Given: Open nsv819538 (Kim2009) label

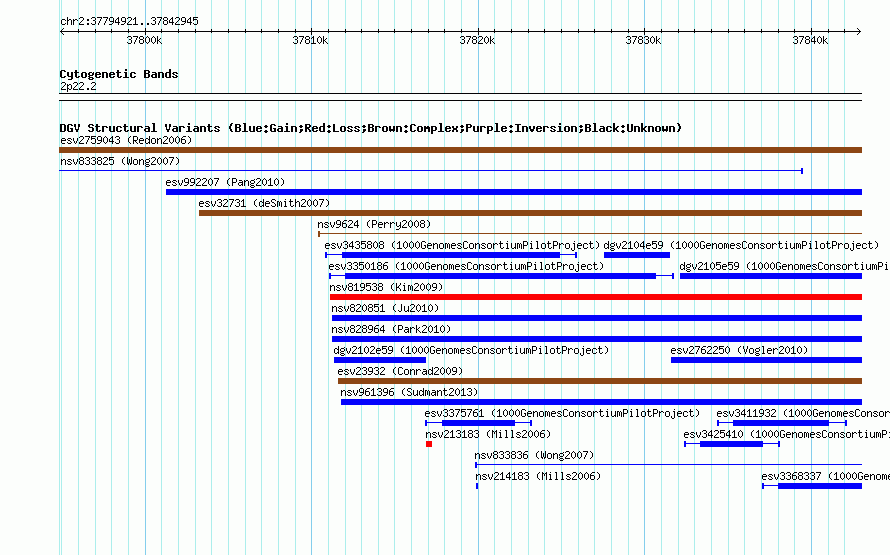Looking at the screenshot, I should coord(386,287).
